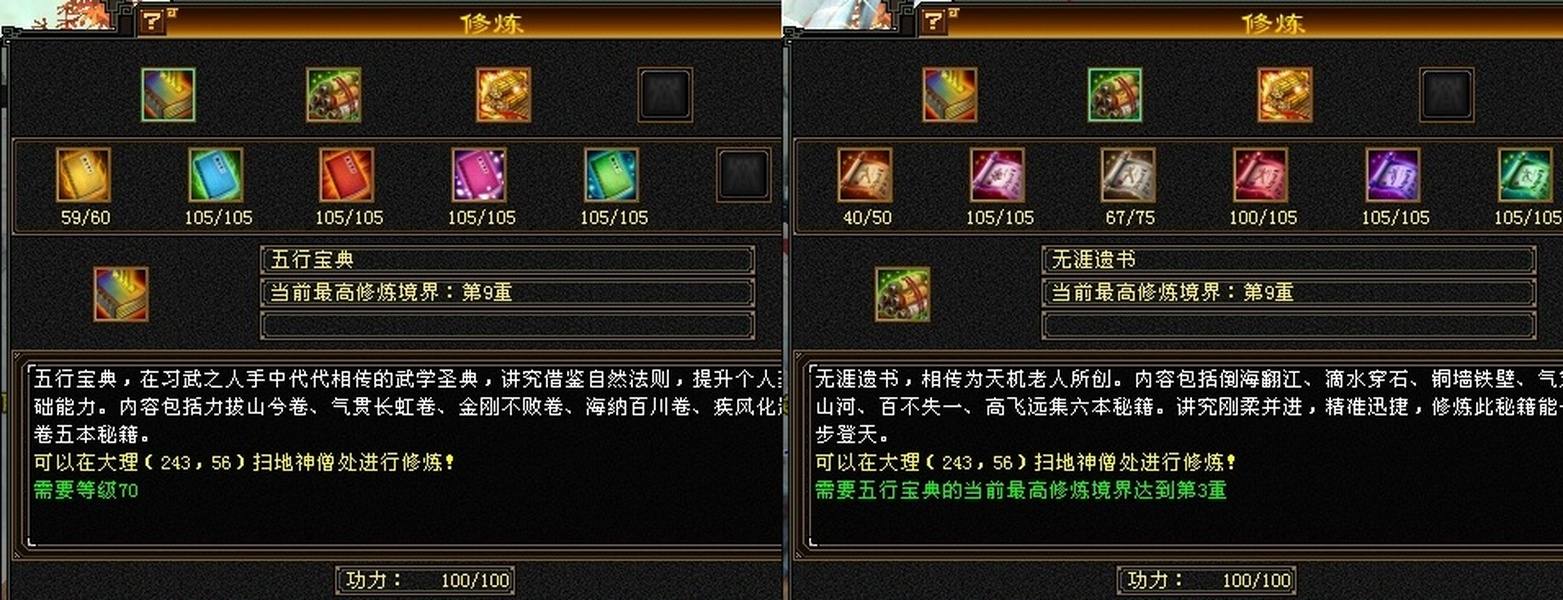Viewport: 1563px width, 600px height.
Task: Click the scroll showing 40/50
Action: (x=865, y=175)
